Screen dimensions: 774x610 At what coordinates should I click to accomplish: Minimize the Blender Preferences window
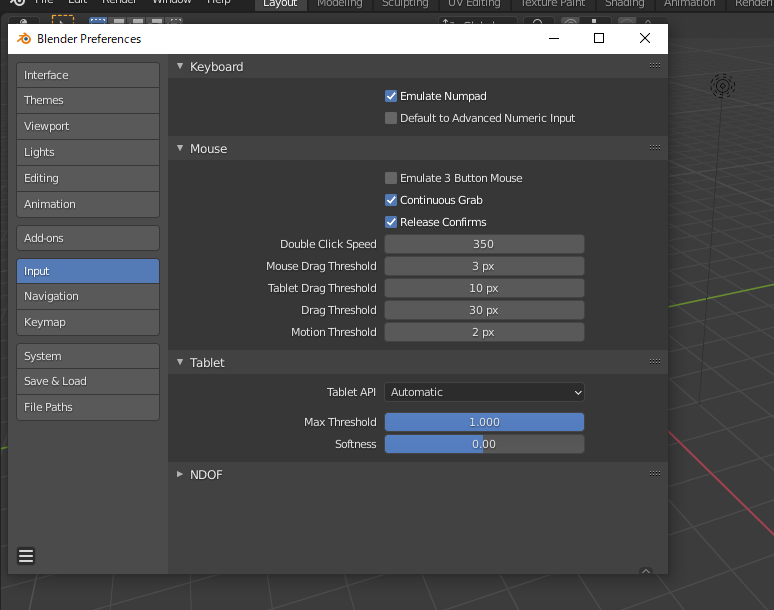554,38
